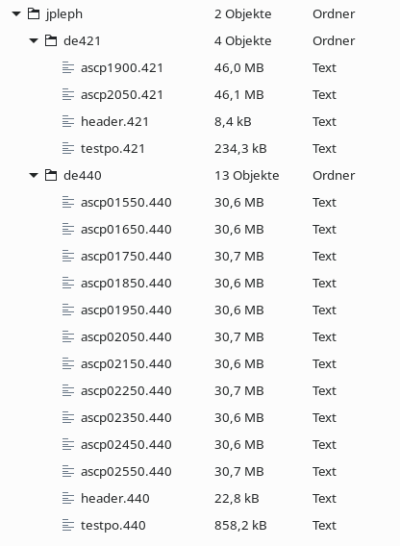Click text file icon of header.421
Image resolution: width=400 pixels, height=546 pixels.
tap(68, 122)
